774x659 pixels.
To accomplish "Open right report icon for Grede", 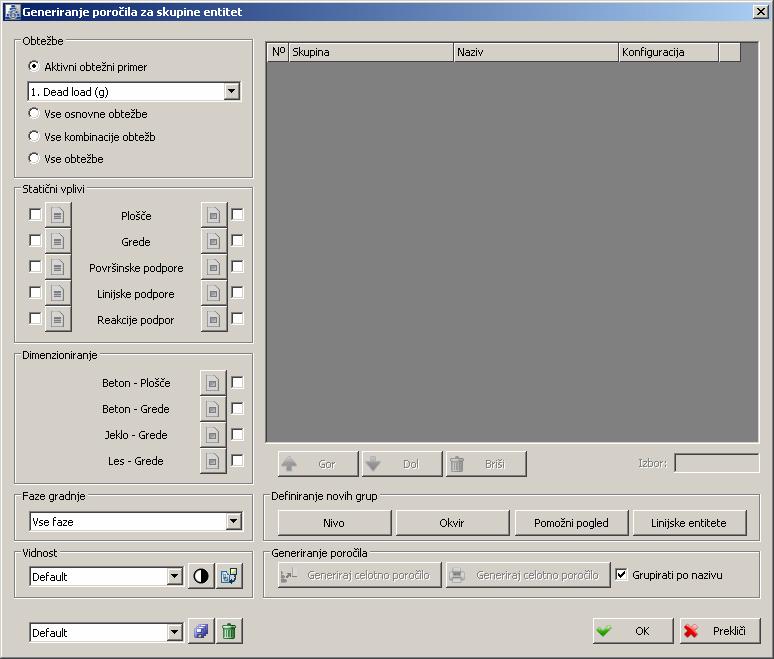I will pyautogui.click(x=214, y=241).
